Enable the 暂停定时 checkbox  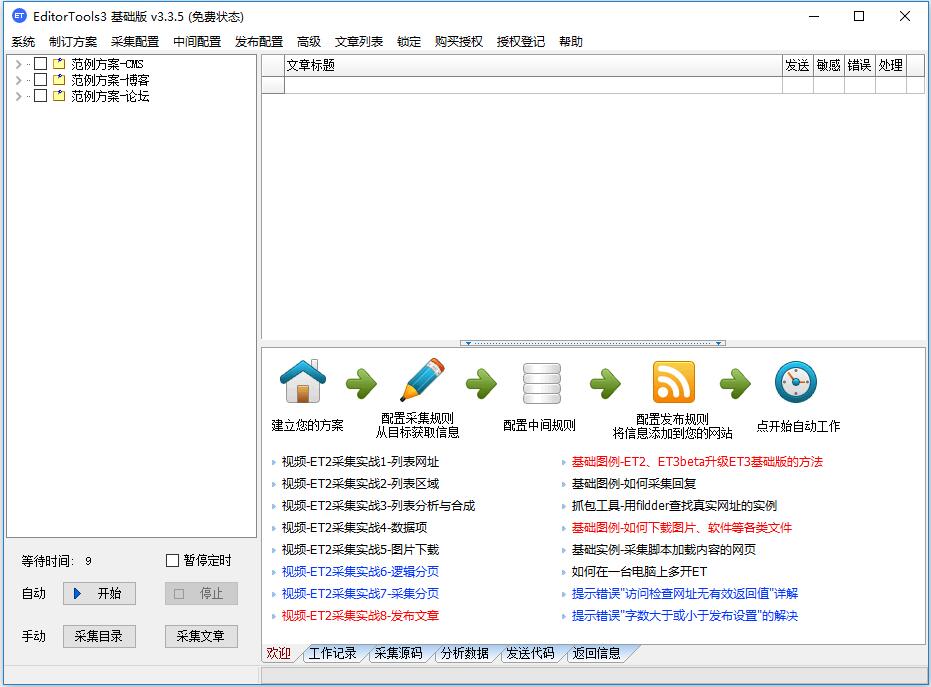171,561
